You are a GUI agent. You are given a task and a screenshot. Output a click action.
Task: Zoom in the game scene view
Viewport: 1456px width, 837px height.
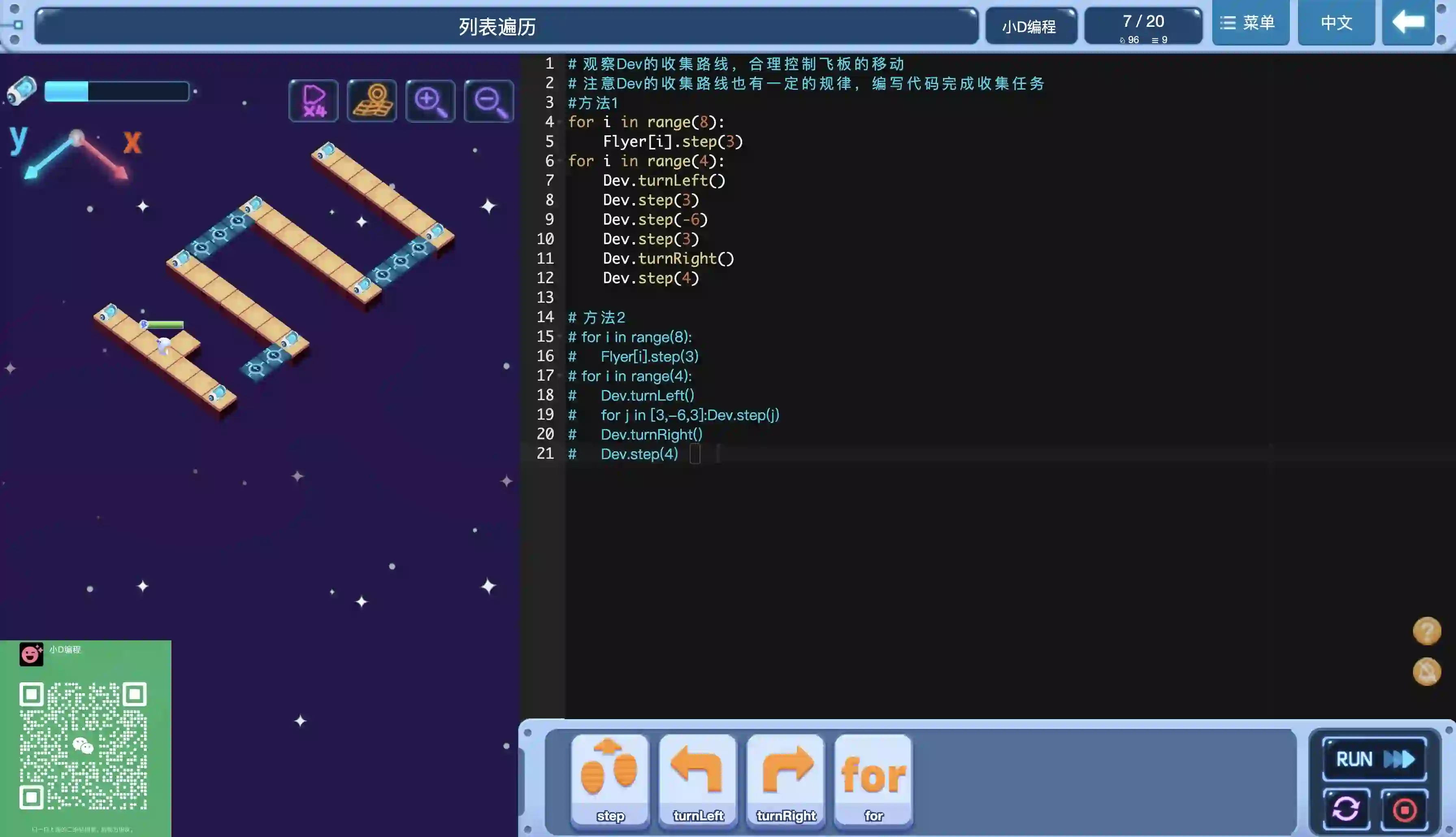(x=430, y=101)
